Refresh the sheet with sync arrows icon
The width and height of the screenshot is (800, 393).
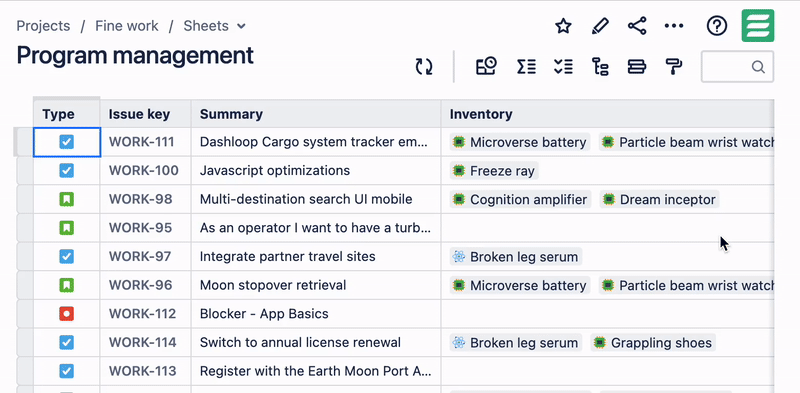tap(423, 67)
